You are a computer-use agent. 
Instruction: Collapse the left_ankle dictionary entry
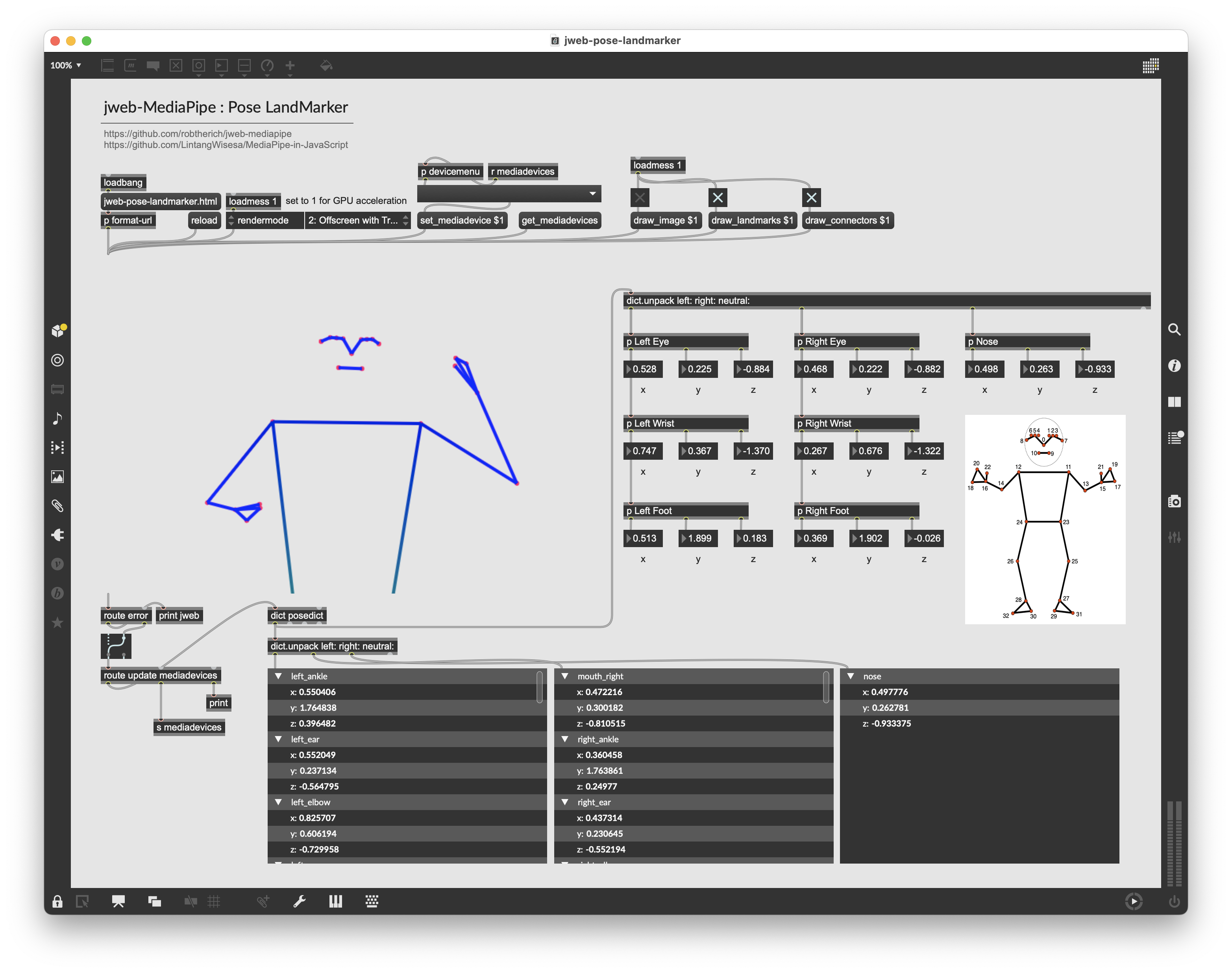point(279,676)
